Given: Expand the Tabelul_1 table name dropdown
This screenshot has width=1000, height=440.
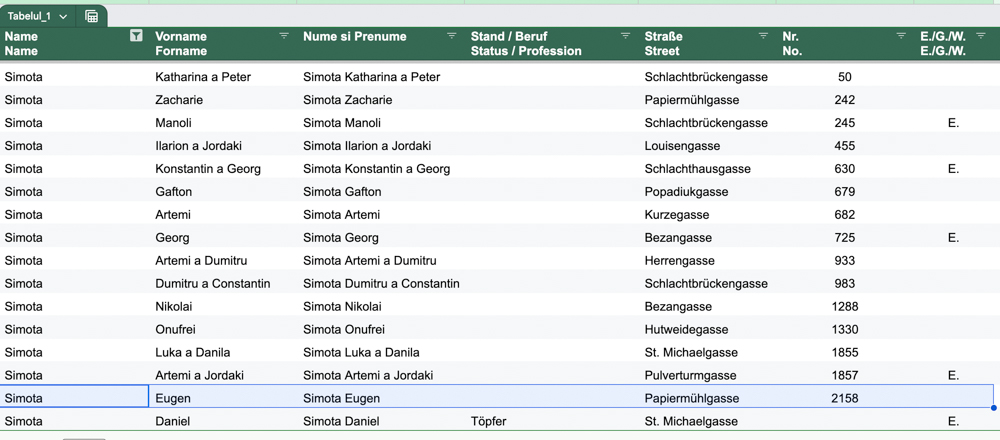Looking at the screenshot, I should [x=63, y=17].
